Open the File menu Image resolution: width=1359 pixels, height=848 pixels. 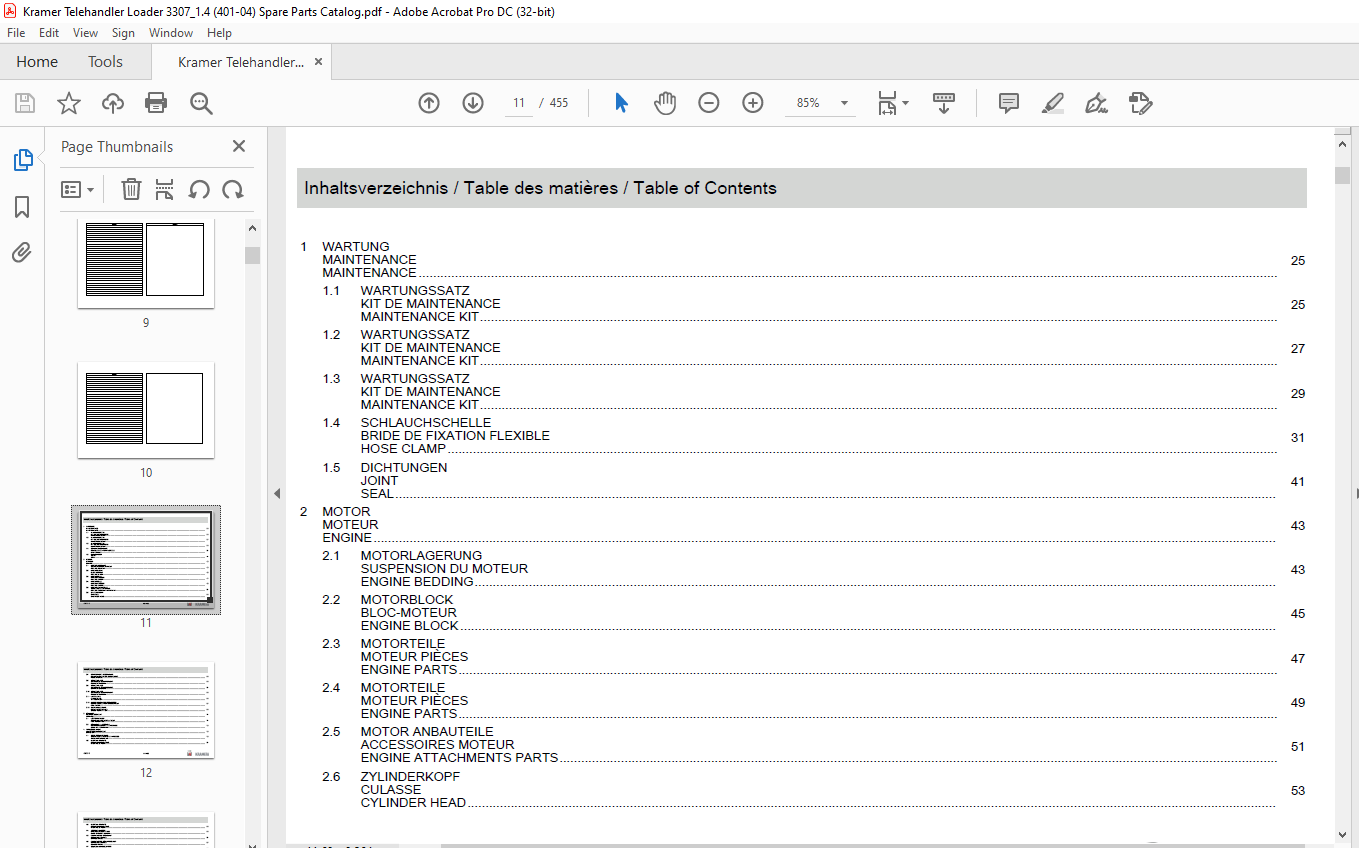(16, 33)
